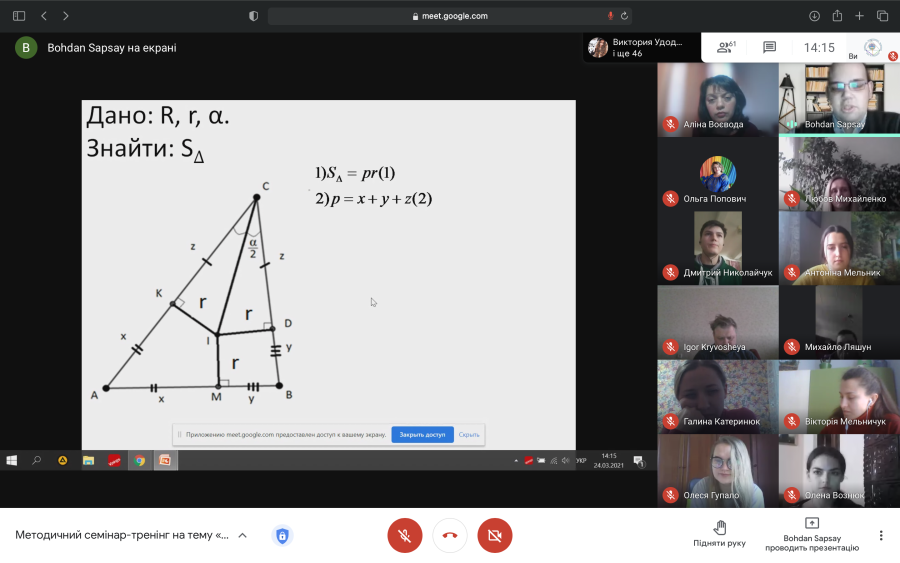900x563 pixels.
Task: Open the chat messages icon
Action: pyautogui.click(x=769, y=47)
